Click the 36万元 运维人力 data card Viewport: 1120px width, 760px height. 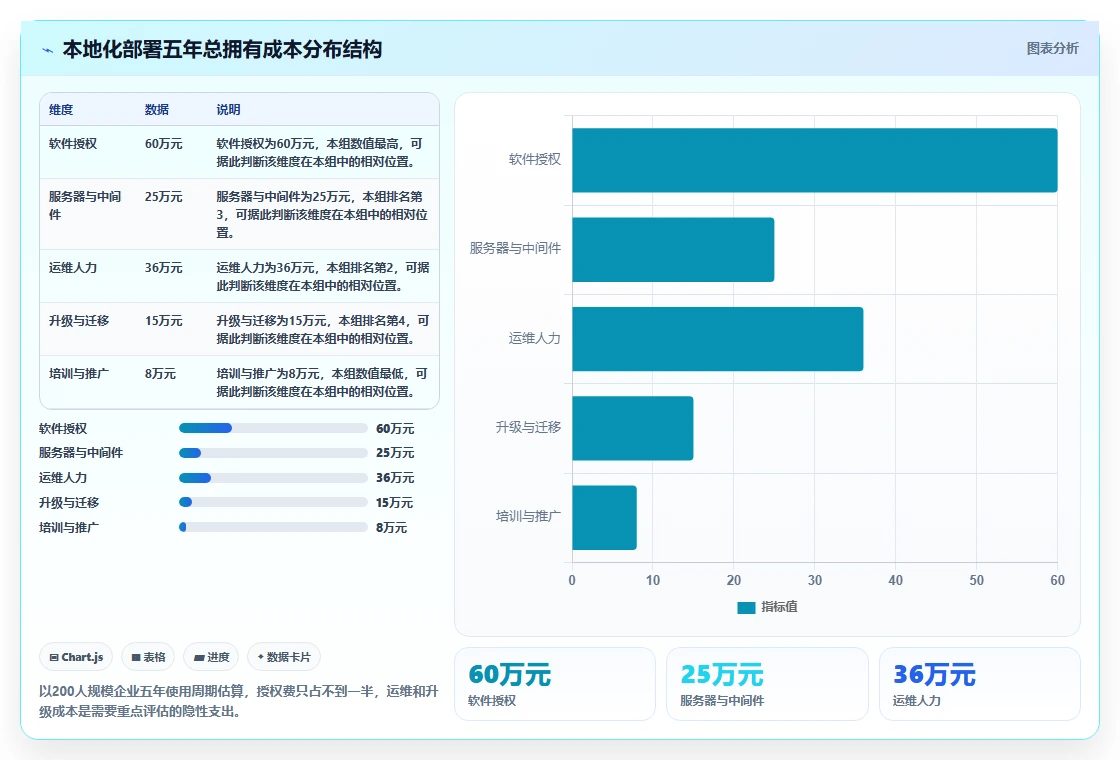point(979,684)
